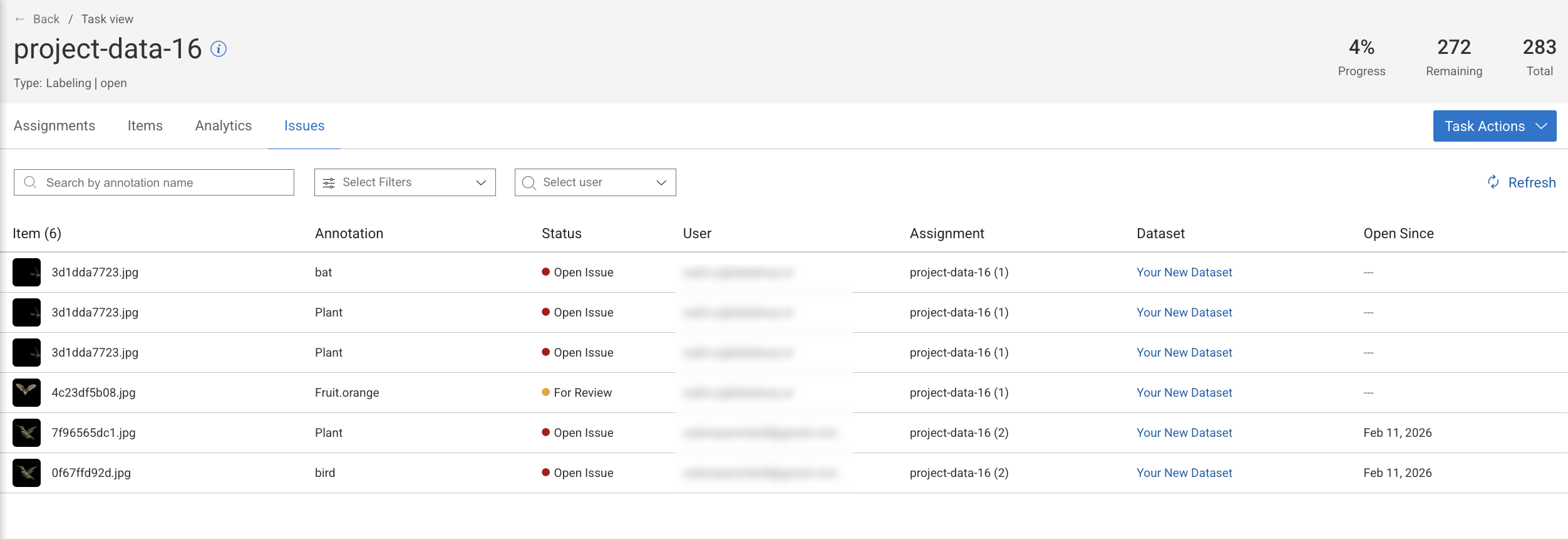Open the 4c23df5b08.jpg moth thumbnail
Viewport: 1568px width, 539px height.
click(27, 393)
